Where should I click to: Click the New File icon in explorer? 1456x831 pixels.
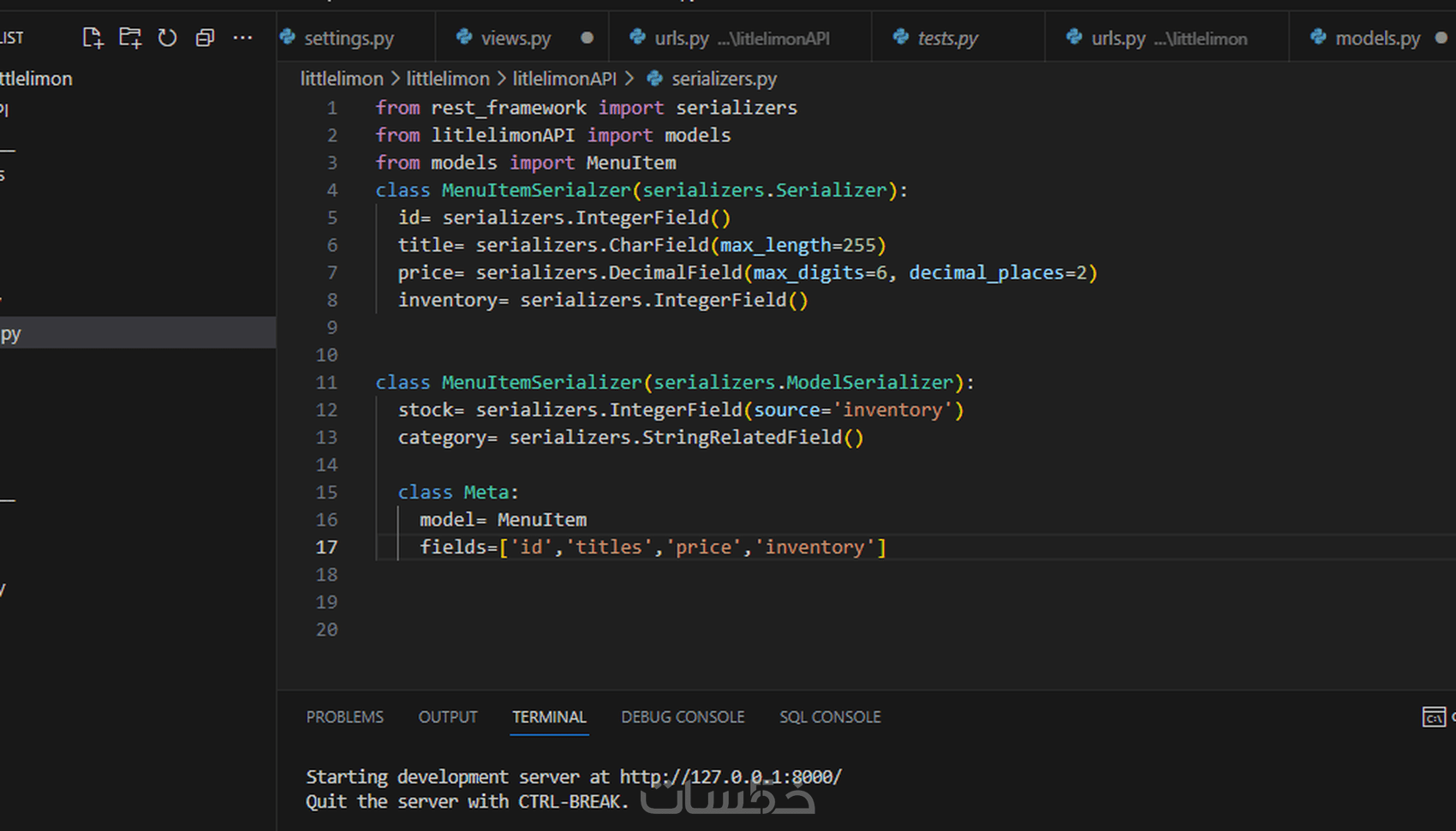pyautogui.click(x=92, y=38)
